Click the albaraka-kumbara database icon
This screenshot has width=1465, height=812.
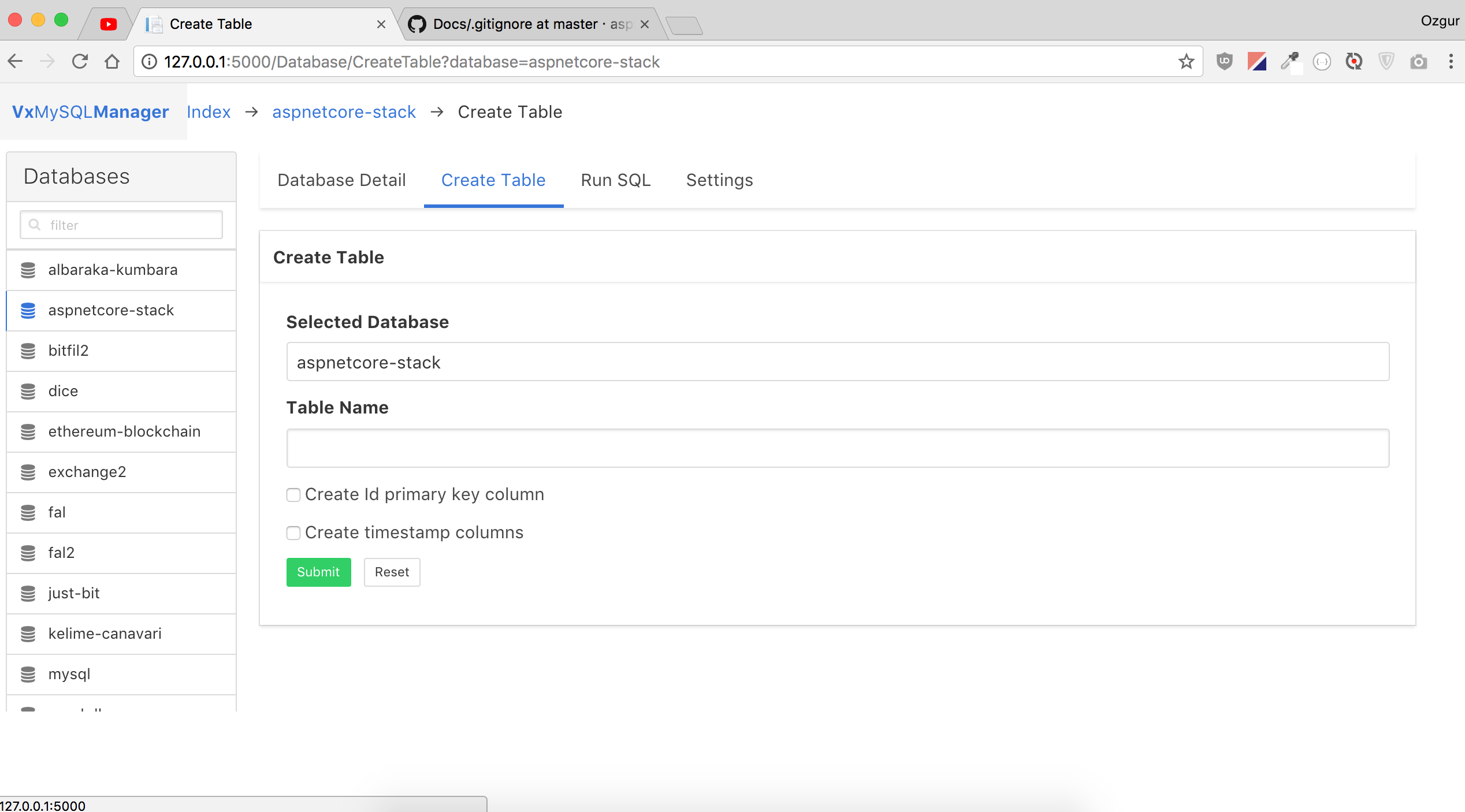[x=28, y=270]
